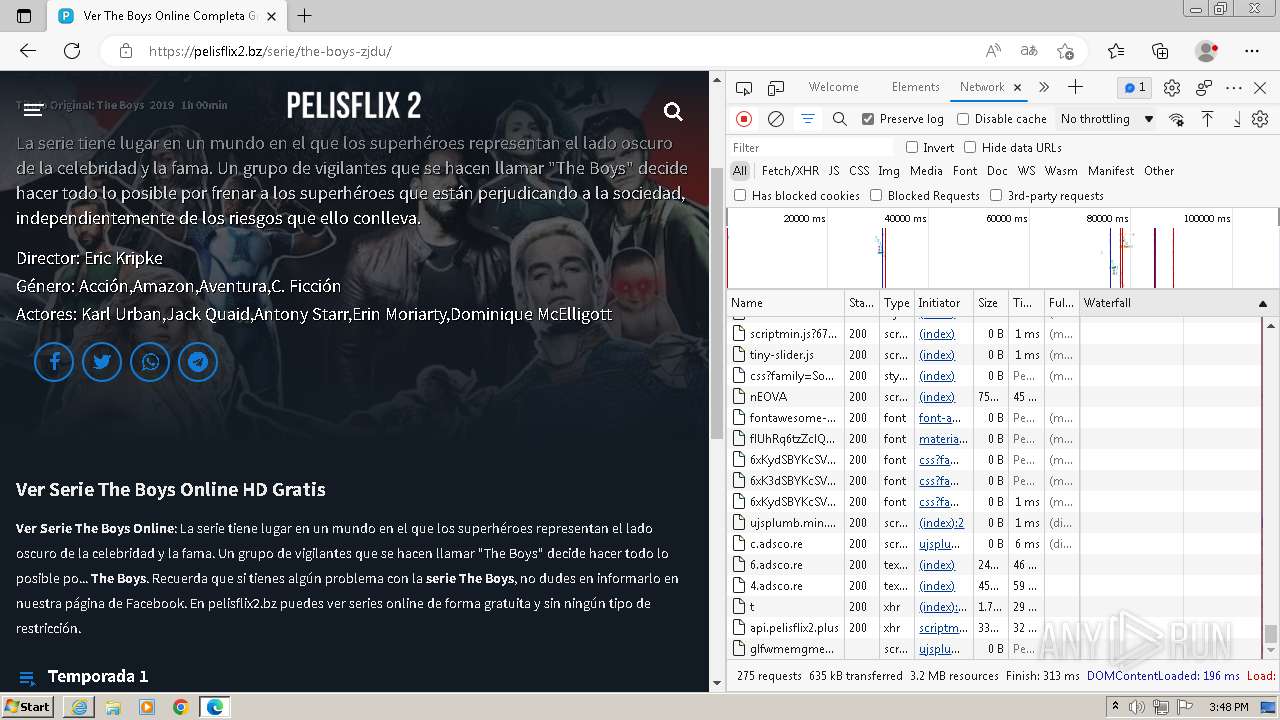View site information lock icon

click(x=125, y=51)
